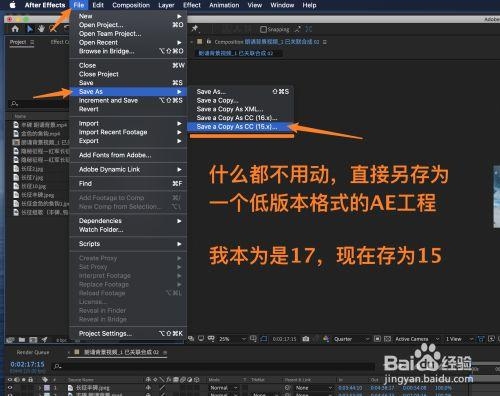The image size is (500, 396).
Task: Open the After Effects application menu
Action: (45, 5)
